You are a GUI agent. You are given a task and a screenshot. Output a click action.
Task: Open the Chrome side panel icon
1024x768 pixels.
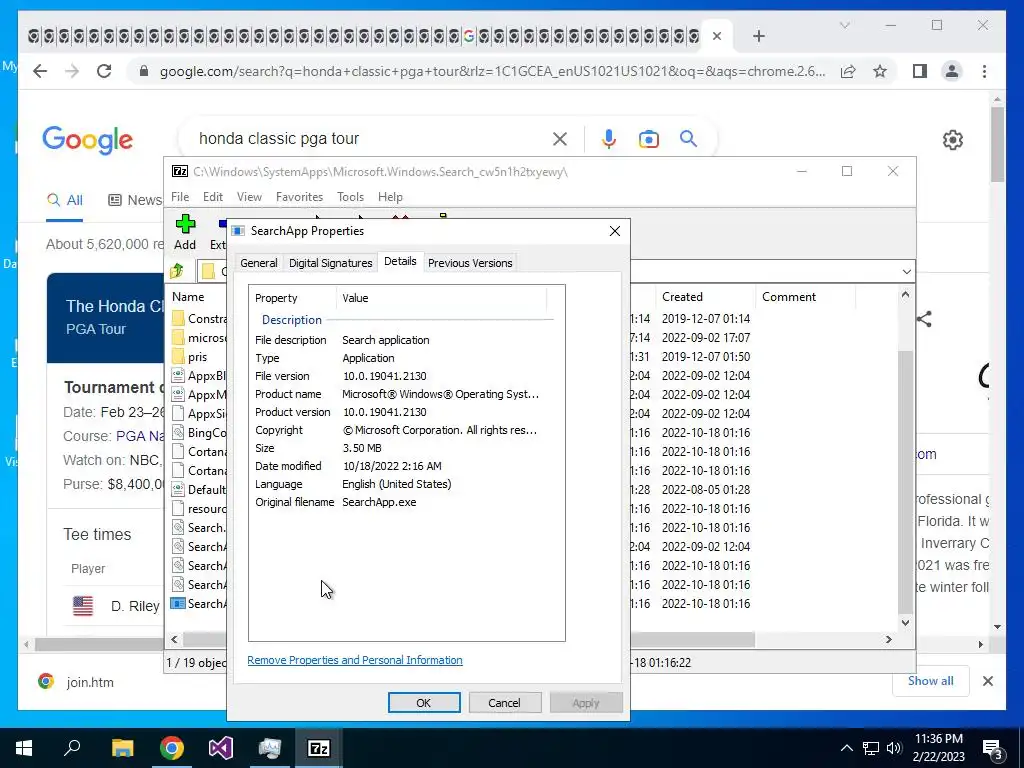tap(920, 71)
